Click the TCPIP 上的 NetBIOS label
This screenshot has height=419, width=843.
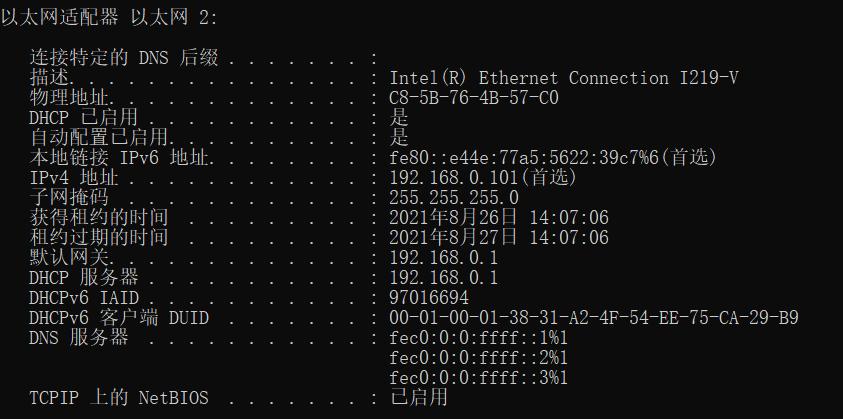pos(119,398)
